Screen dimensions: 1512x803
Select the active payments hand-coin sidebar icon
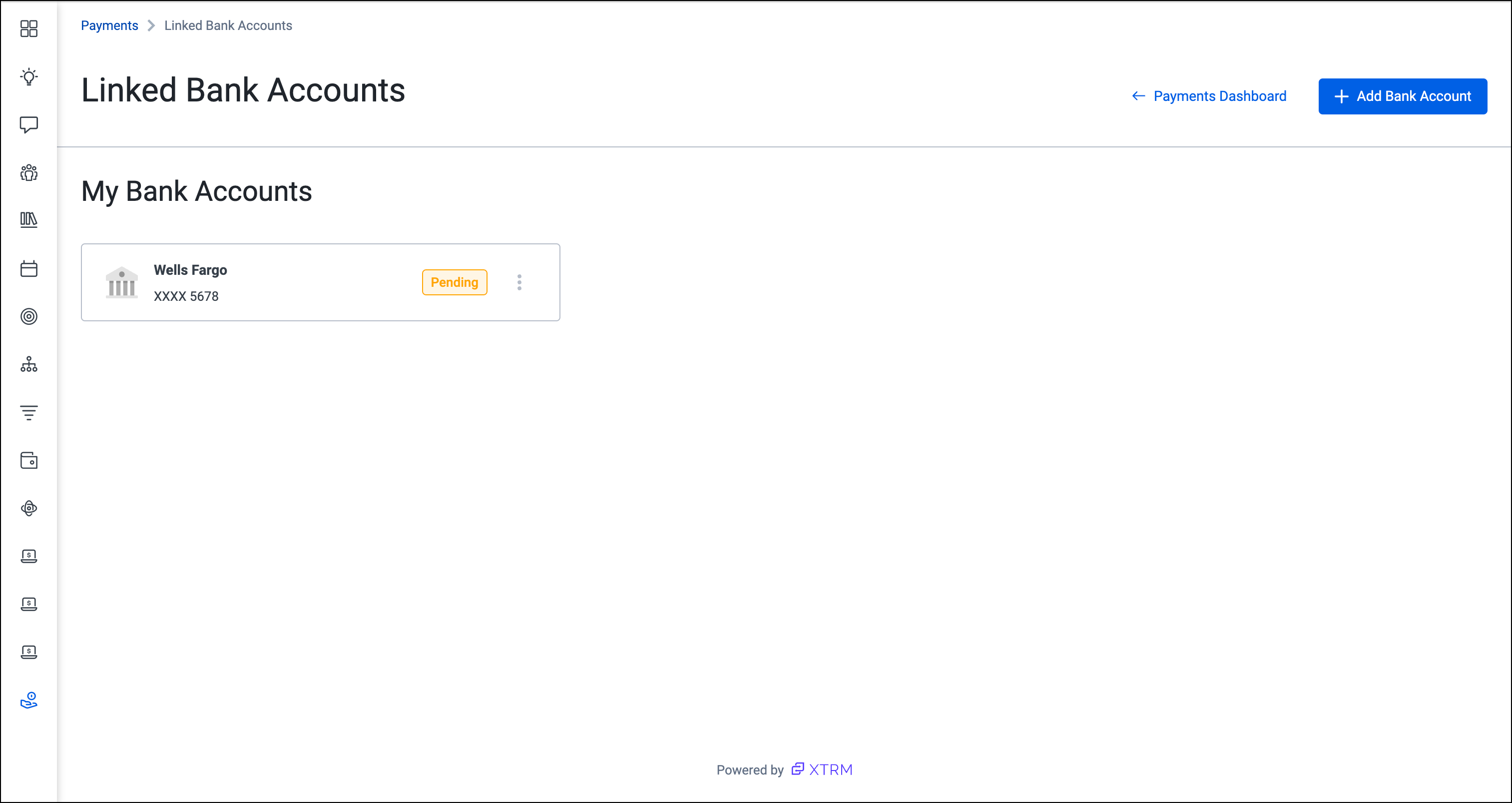click(x=29, y=700)
